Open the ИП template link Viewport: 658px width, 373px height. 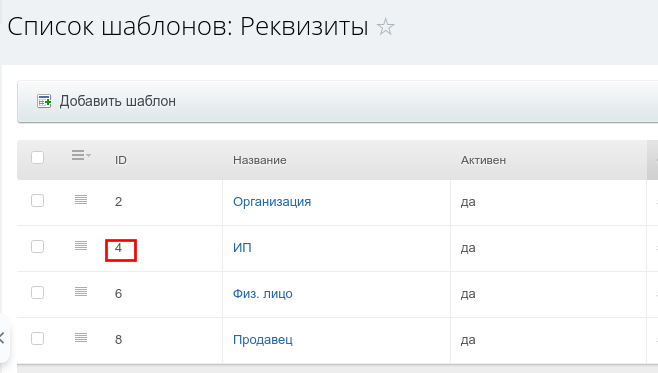coord(242,248)
